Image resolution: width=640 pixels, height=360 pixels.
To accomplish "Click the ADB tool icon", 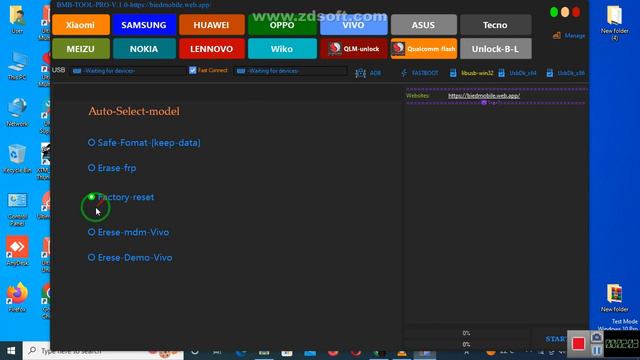I will pyautogui.click(x=360, y=73).
